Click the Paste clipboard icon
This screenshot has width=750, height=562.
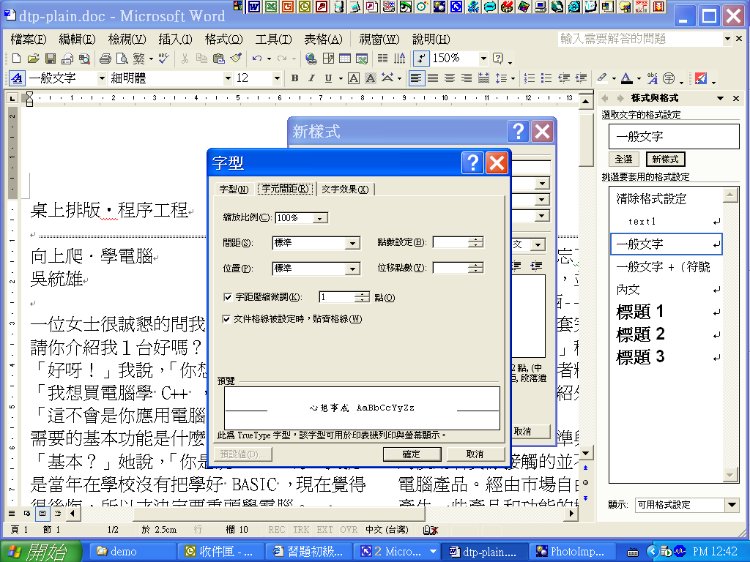coord(219,59)
